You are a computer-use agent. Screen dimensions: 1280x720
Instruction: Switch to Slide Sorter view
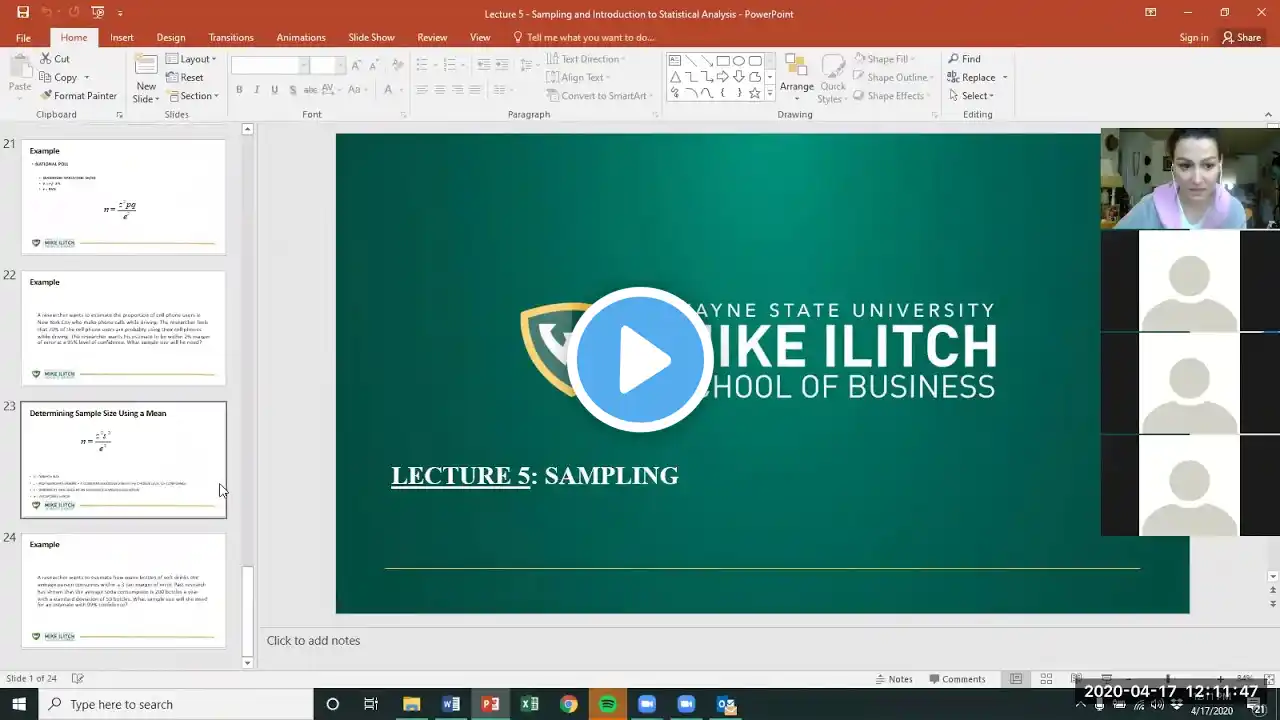1046,679
